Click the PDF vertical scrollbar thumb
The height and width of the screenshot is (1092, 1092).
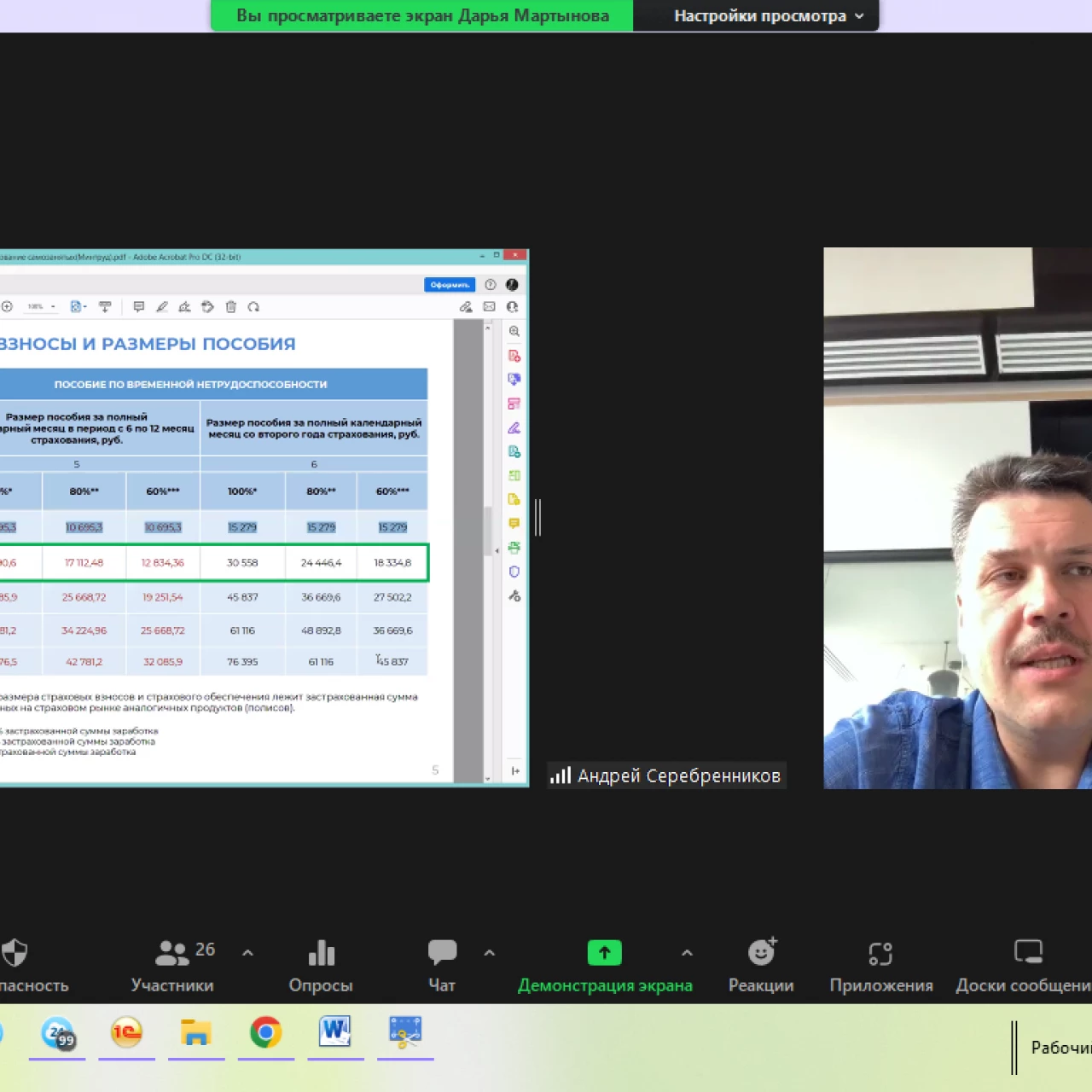coord(487,530)
